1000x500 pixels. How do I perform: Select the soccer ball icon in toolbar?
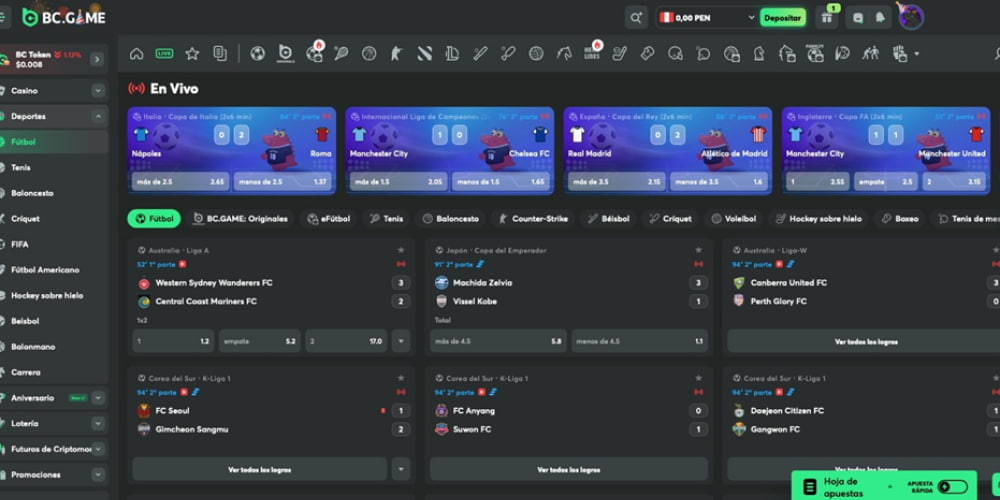(x=258, y=53)
